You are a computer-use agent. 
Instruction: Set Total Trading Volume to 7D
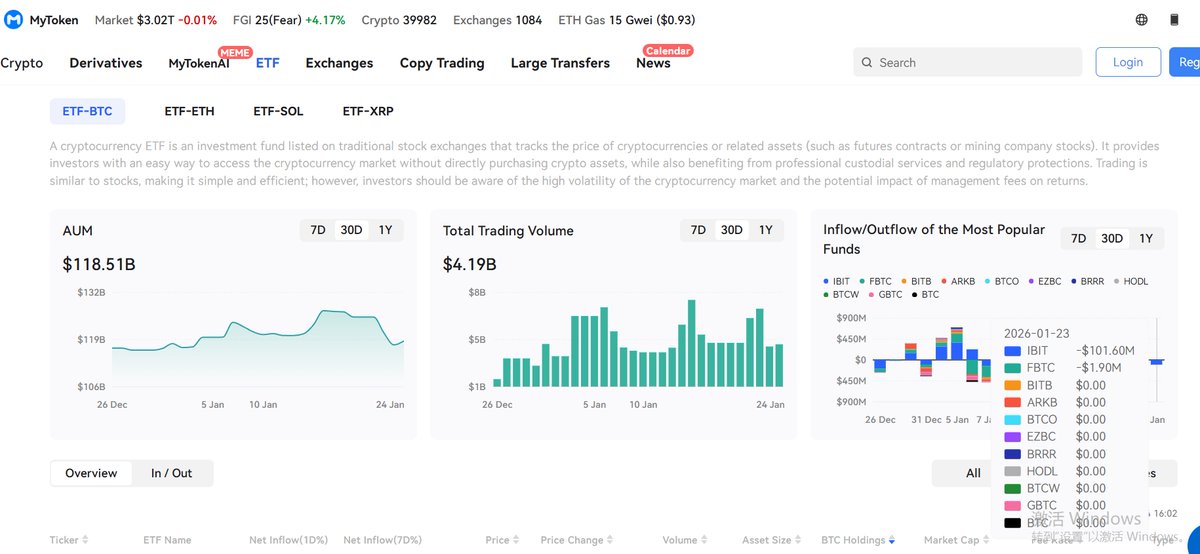pyautogui.click(x=698, y=230)
